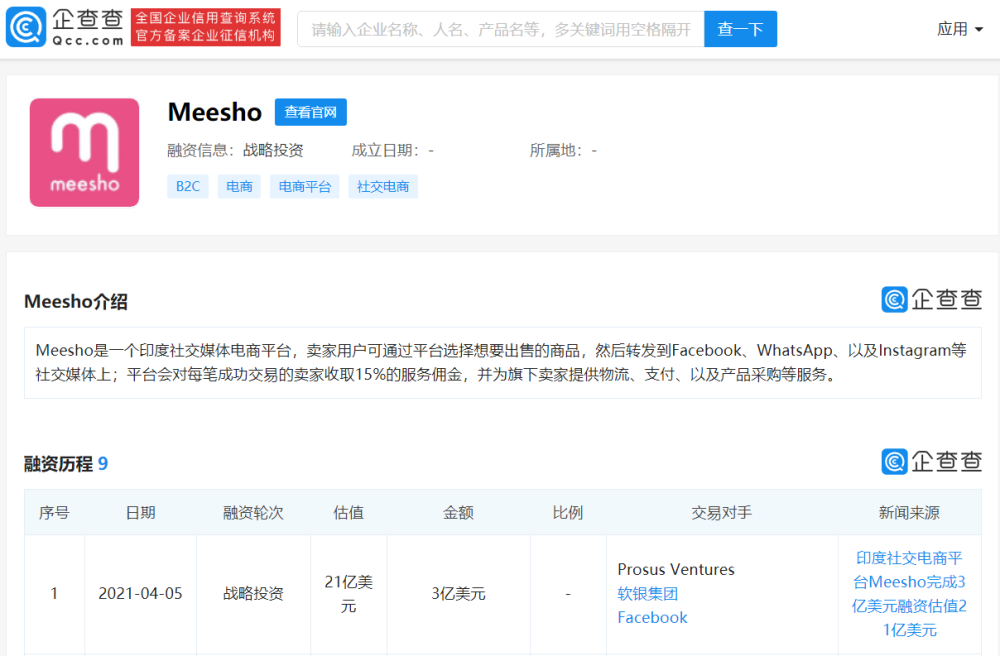
Task: Click the 3亿美元 amount cell
Action: pos(459,594)
